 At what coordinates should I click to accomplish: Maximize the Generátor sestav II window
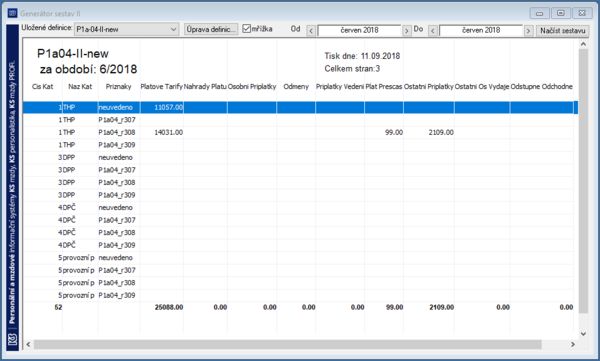(x=561, y=13)
